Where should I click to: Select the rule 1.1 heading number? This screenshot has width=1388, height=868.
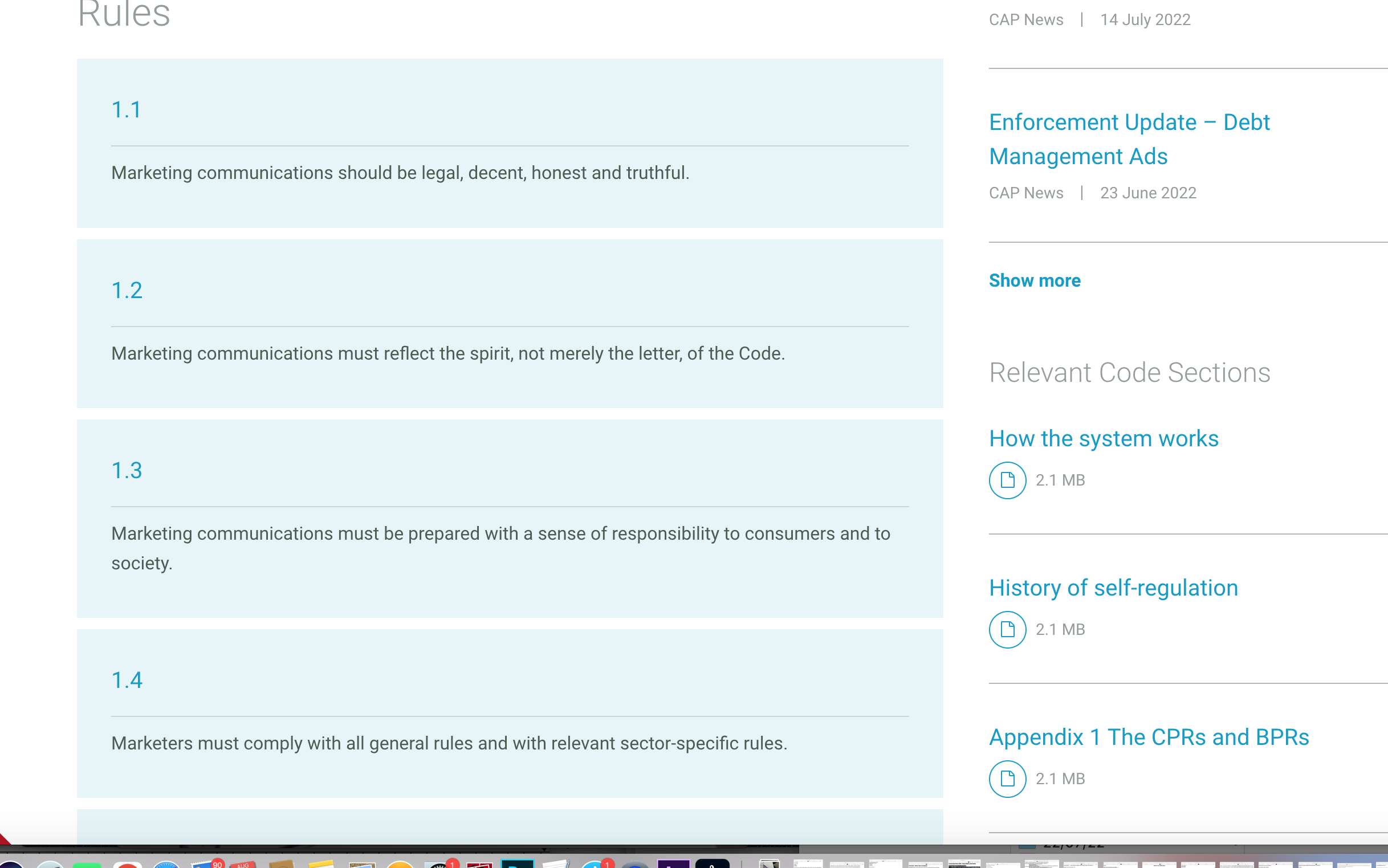click(x=127, y=109)
